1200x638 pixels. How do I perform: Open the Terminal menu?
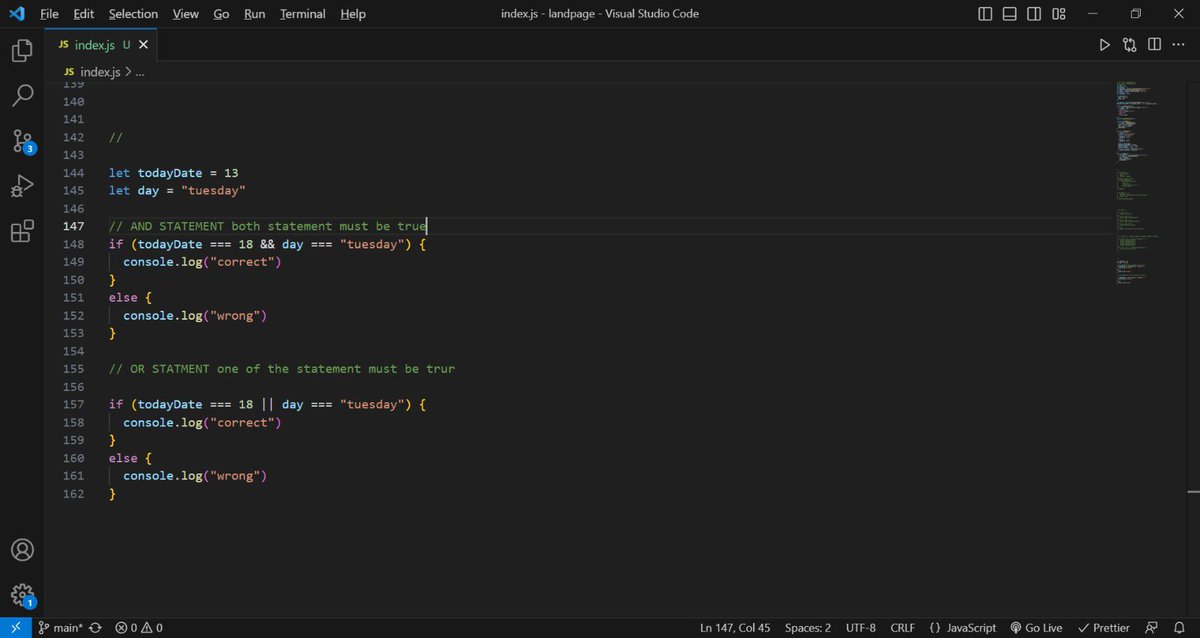point(302,14)
